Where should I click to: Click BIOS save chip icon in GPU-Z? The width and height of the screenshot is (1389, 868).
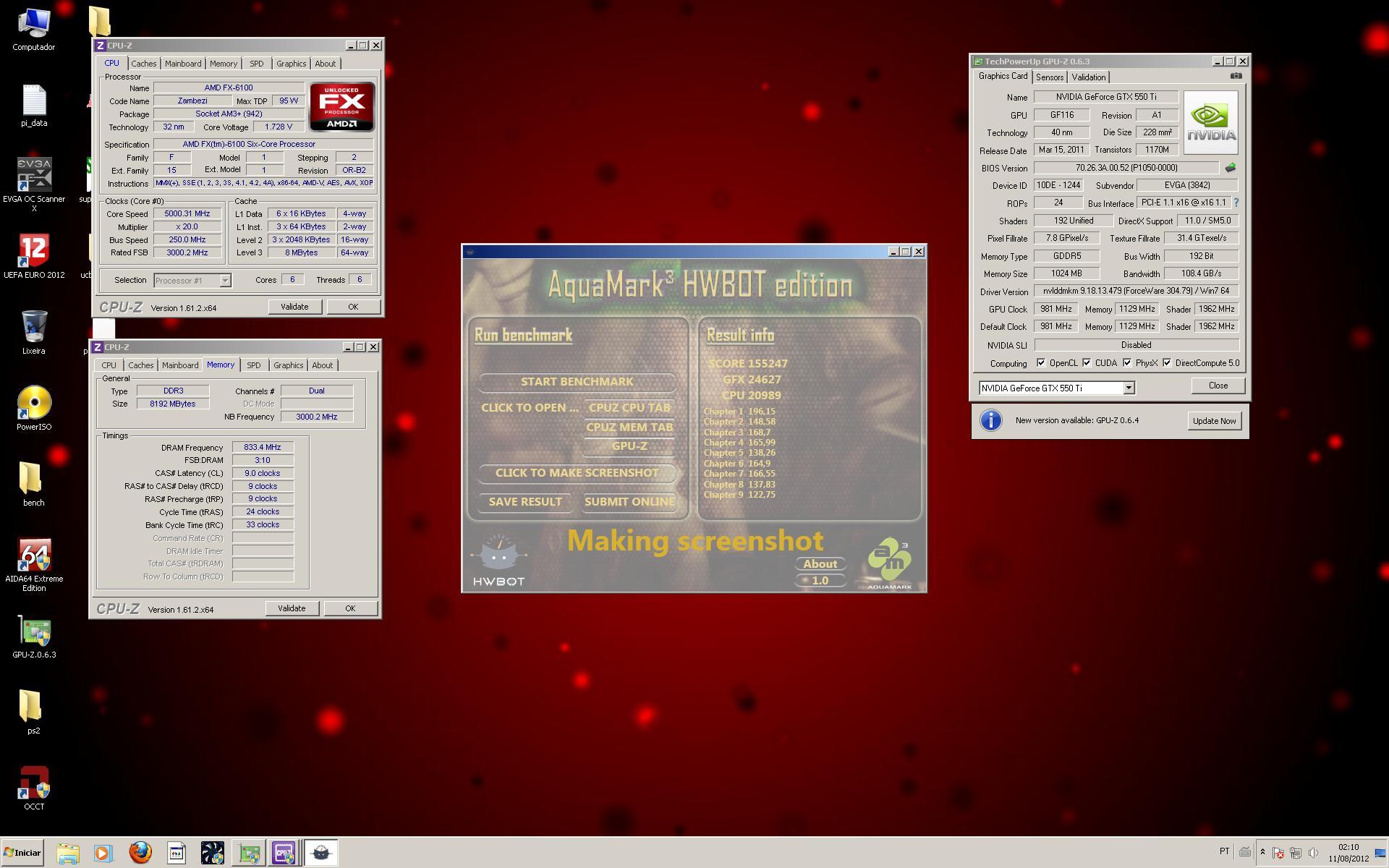pos(1230,168)
